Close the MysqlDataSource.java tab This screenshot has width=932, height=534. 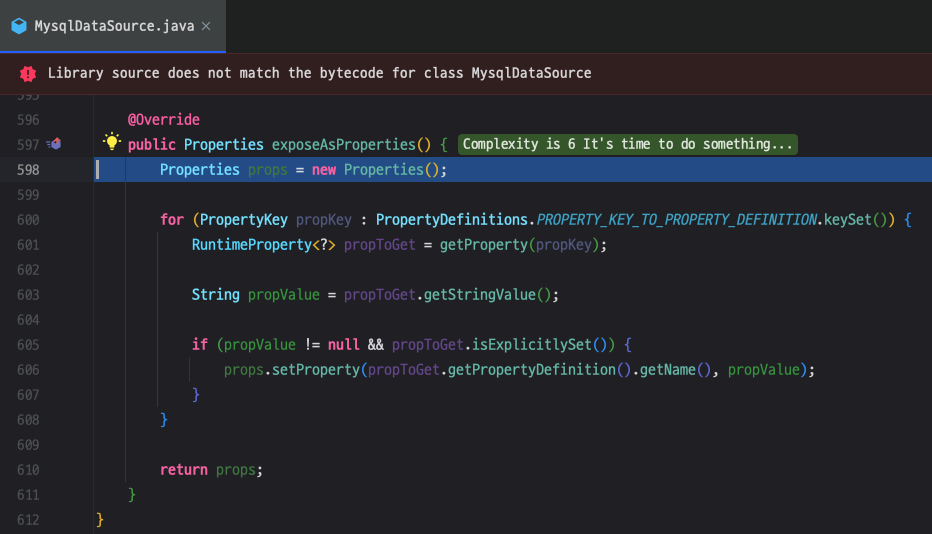click(206, 26)
